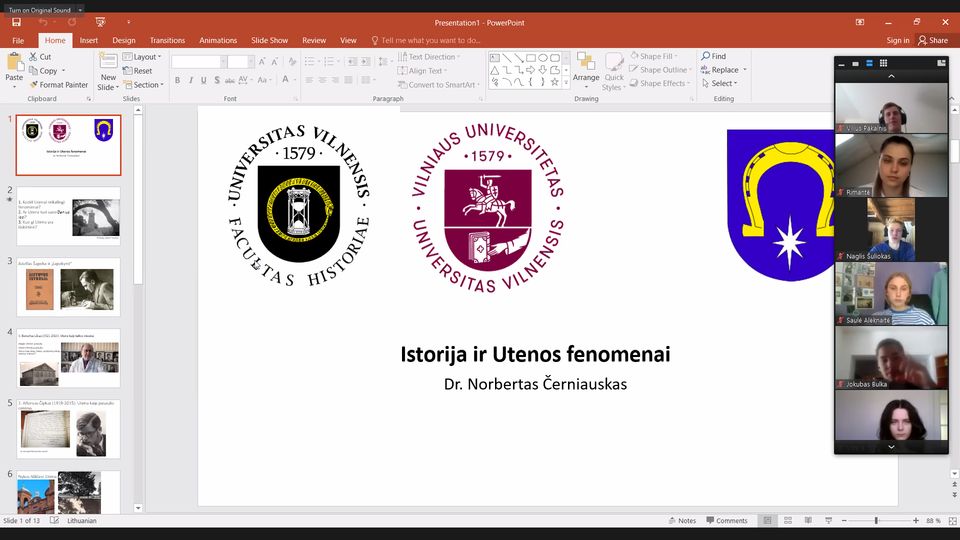Align text to center
This screenshot has height=540, width=960.
pyautogui.click(x=322, y=80)
